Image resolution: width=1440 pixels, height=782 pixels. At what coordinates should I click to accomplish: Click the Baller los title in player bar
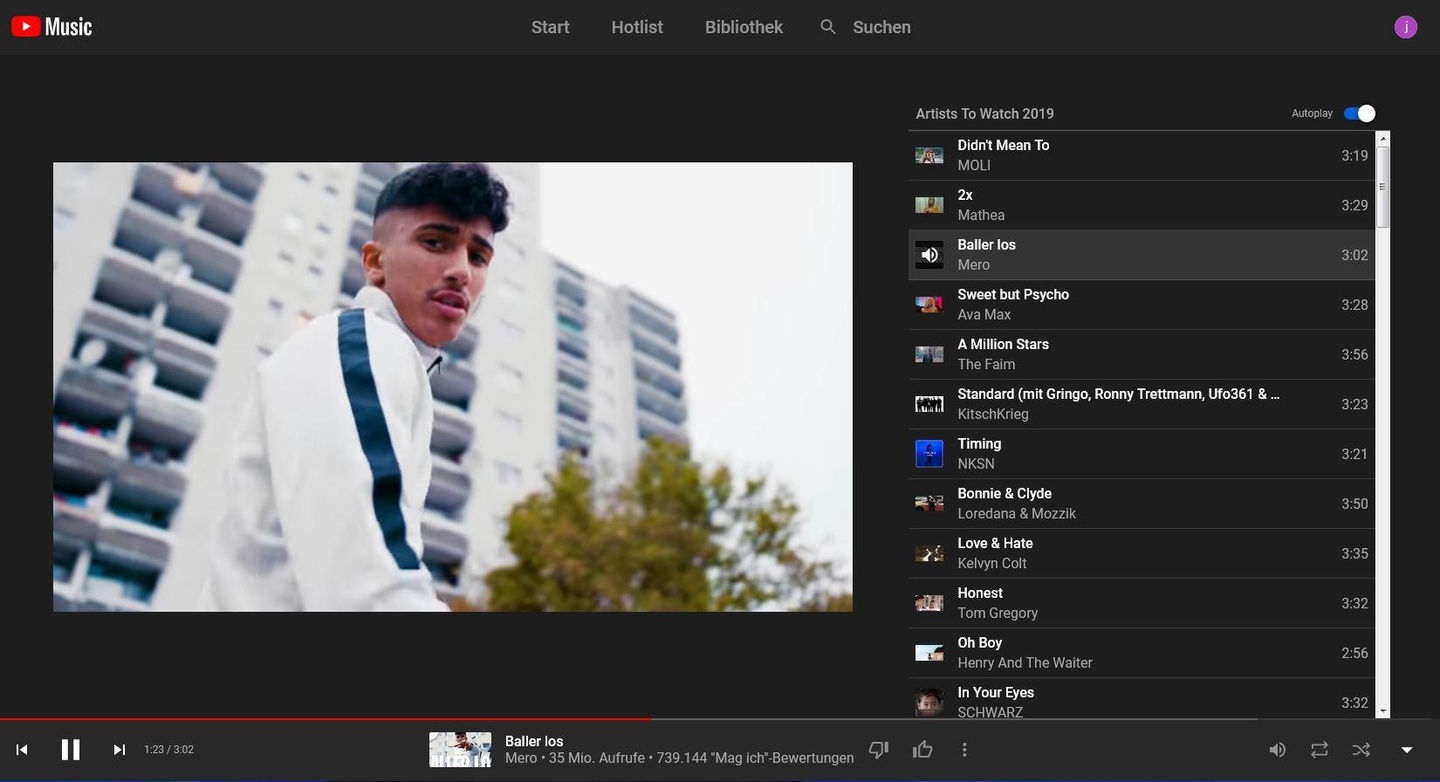534,741
